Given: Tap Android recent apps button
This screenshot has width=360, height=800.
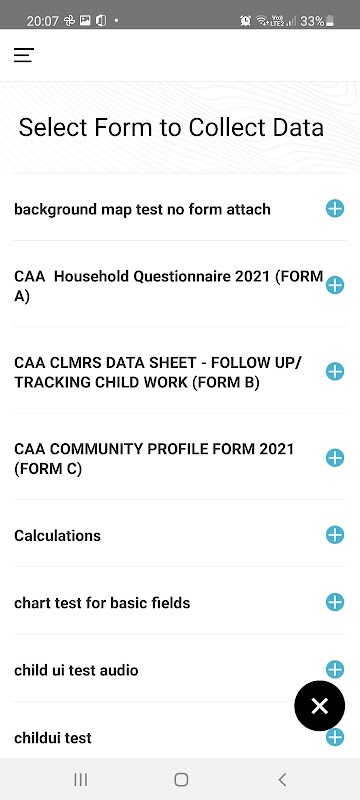Looking at the screenshot, I should coord(81,779).
